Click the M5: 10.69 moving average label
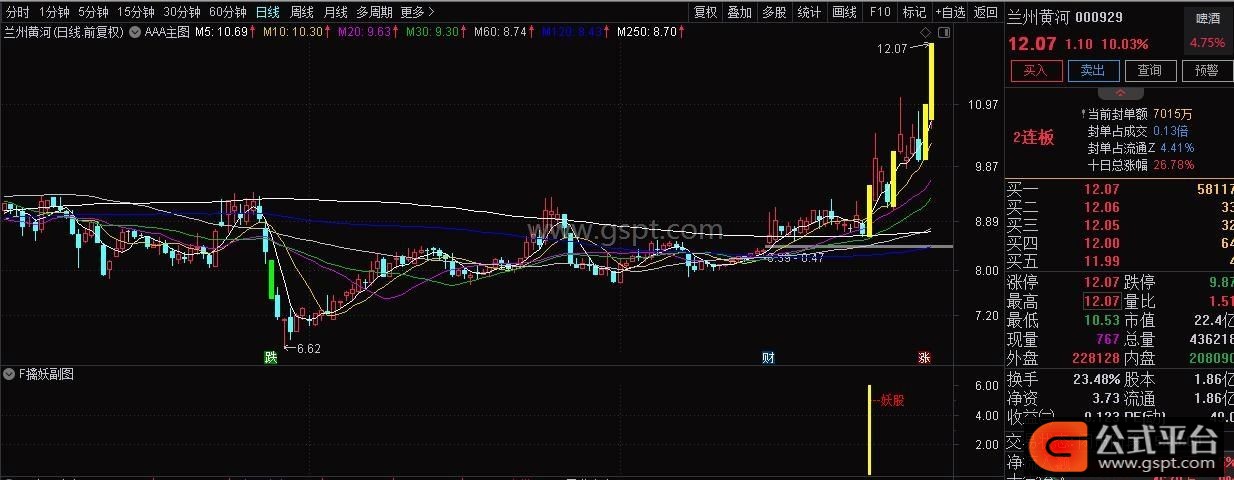 pyautogui.click(x=225, y=32)
